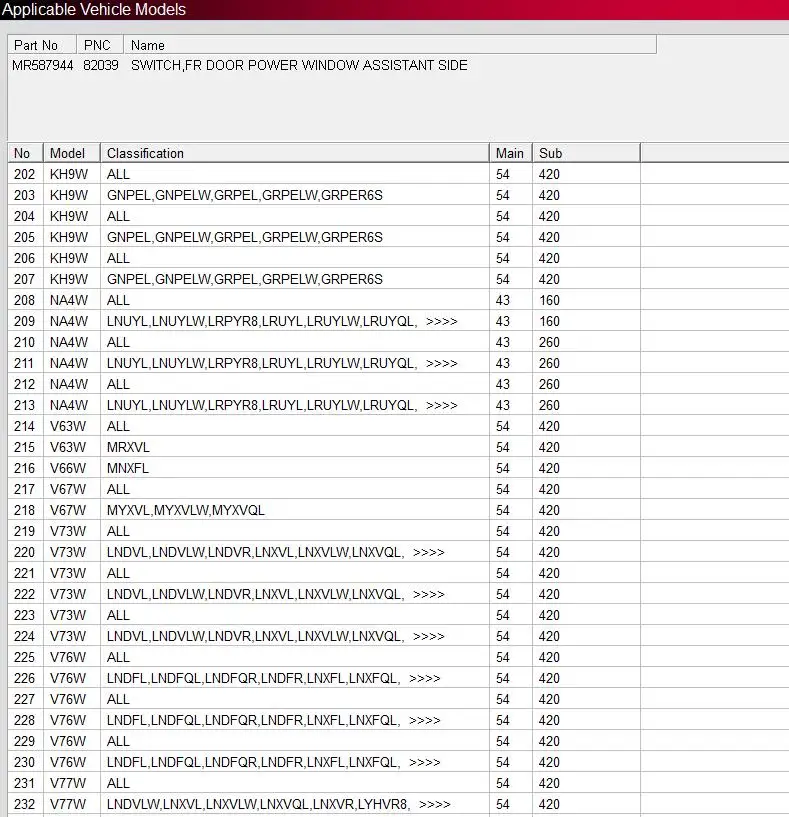Expand >>>> in row 228 classification

coord(425,720)
